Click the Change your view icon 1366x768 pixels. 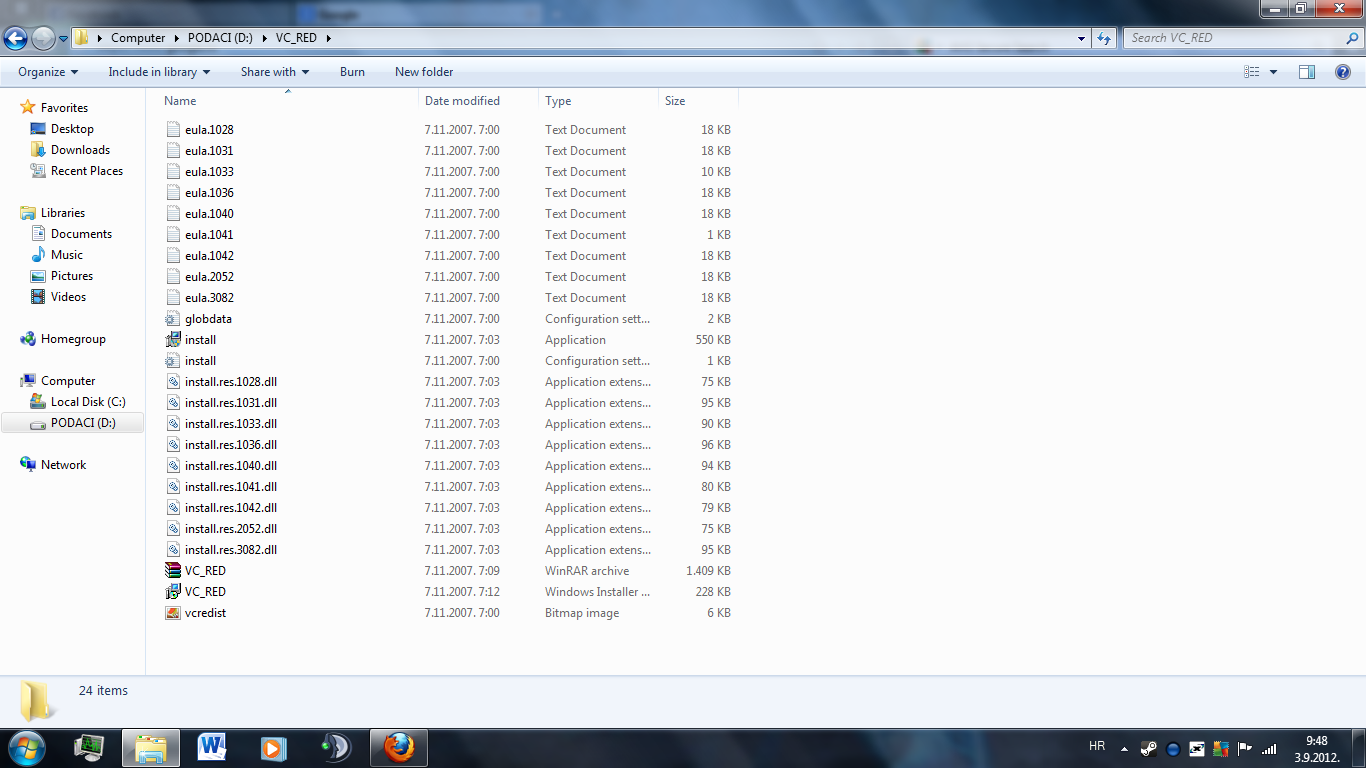pos(1252,72)
